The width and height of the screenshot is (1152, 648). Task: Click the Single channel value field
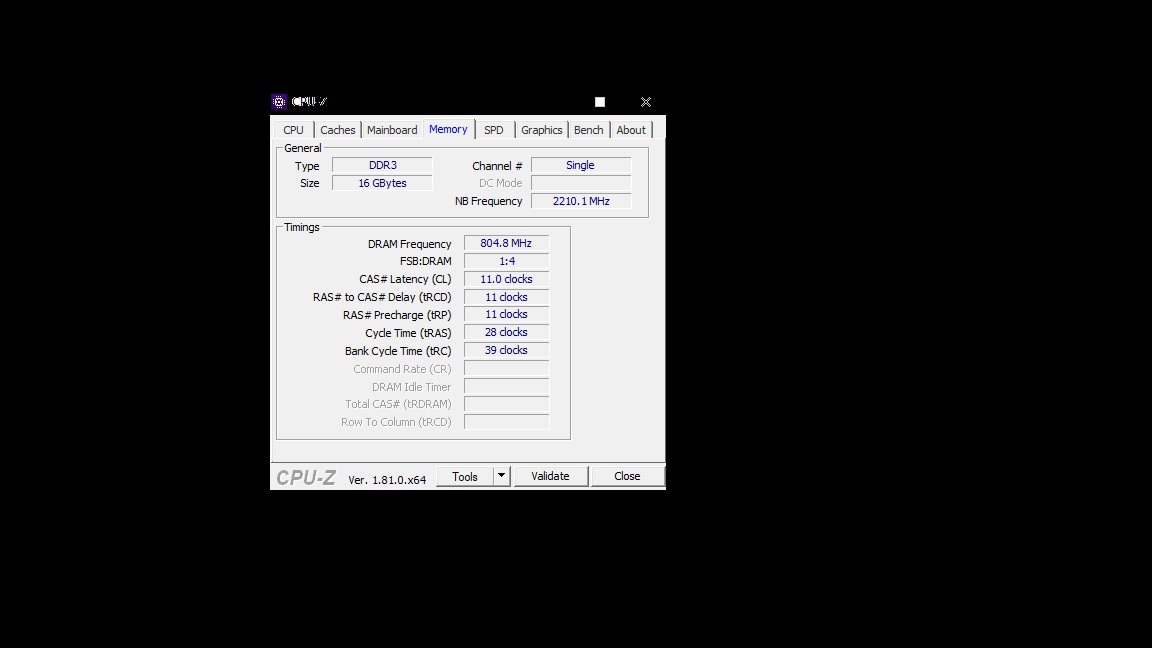pyautogui.click(x=580, y=165)
